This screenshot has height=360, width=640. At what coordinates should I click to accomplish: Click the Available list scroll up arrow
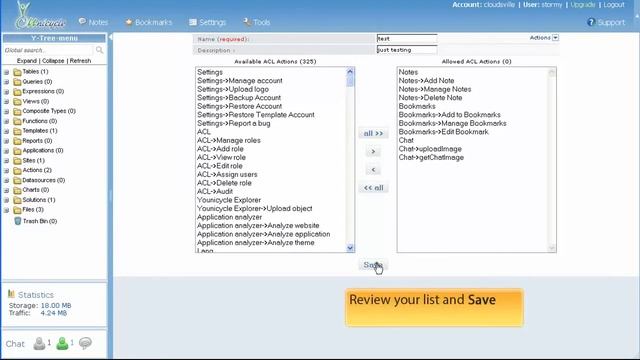coord(350,71)
